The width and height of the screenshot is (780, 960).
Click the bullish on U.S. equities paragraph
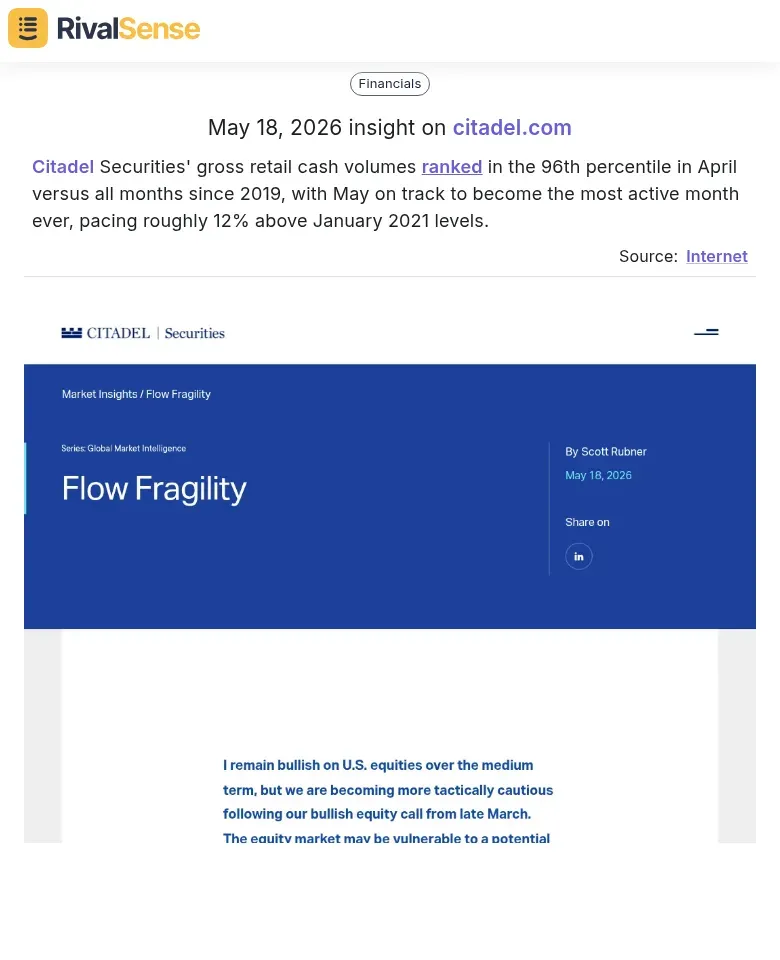388,801
